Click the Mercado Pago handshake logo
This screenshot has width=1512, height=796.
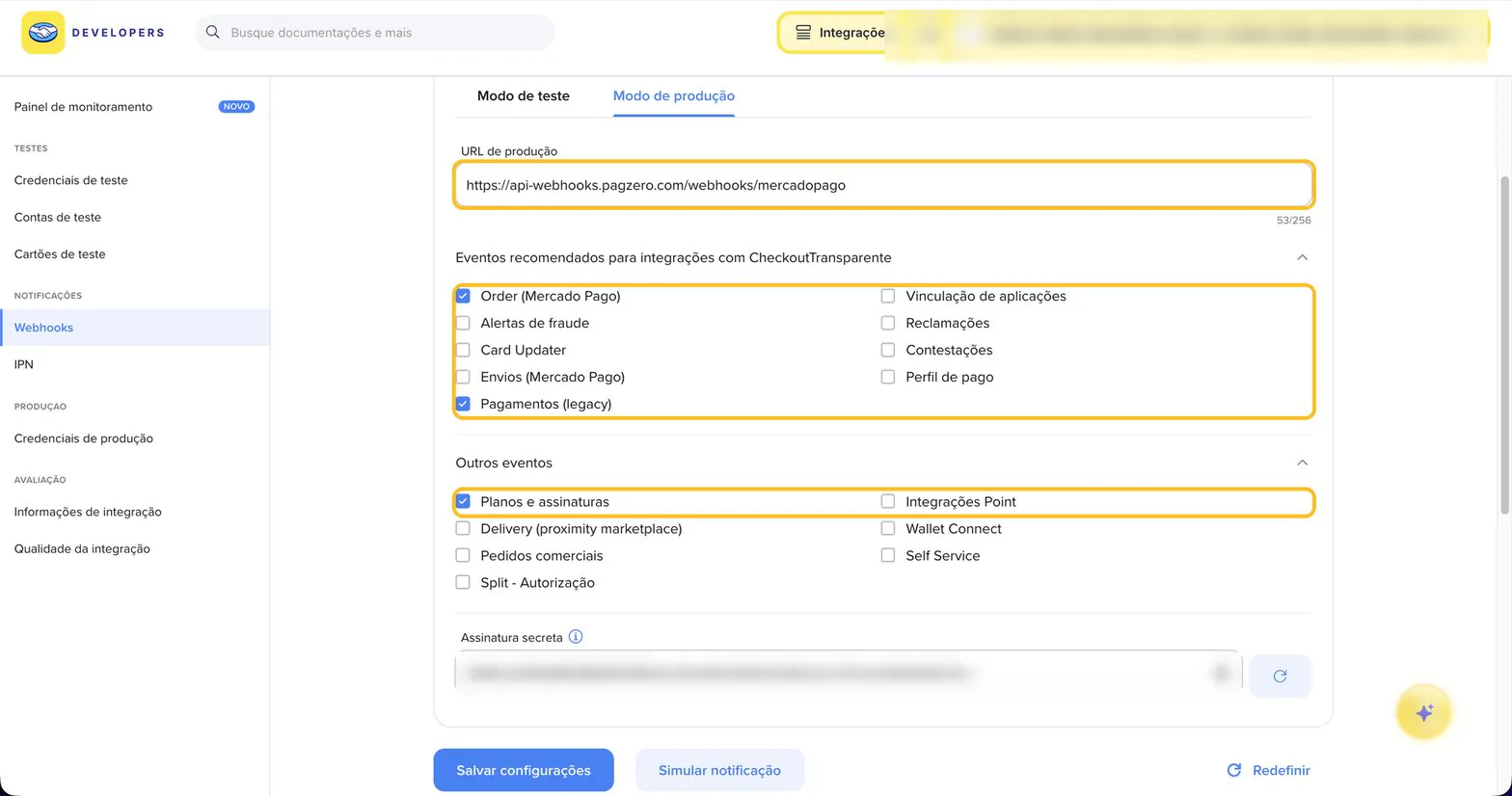pos(42,33)
